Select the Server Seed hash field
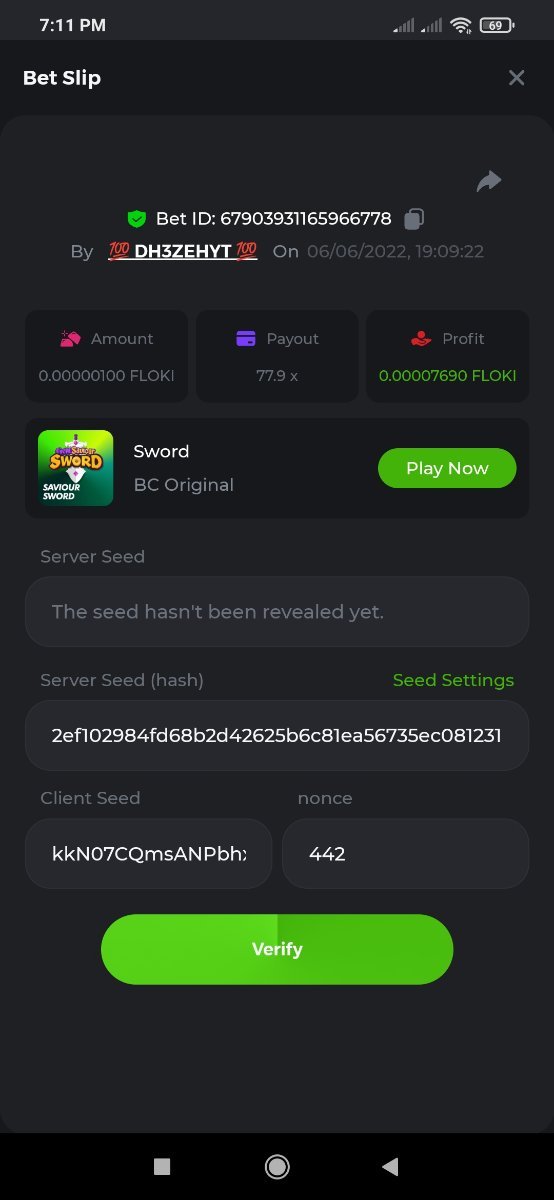The height and width of the screenshot is (1200, 554). coord(277,735)
